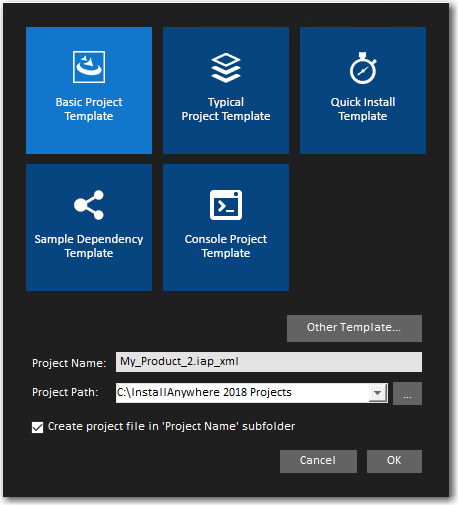This screenshot has height=505, width=458.
Task: Uncheck the project subfolder checkbox
Action: coord(37,427)
